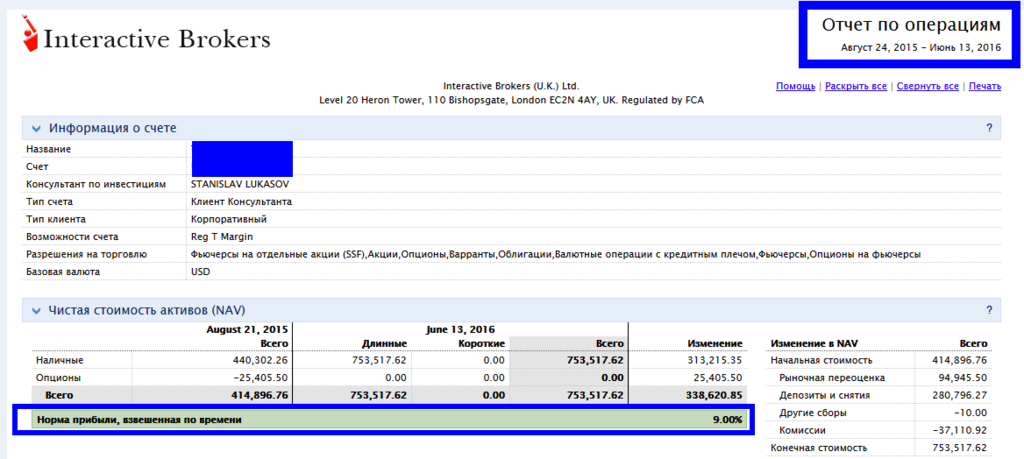Click the June 13, 2016 column header
Screen dimensions: 1024x459
[460, 329]
